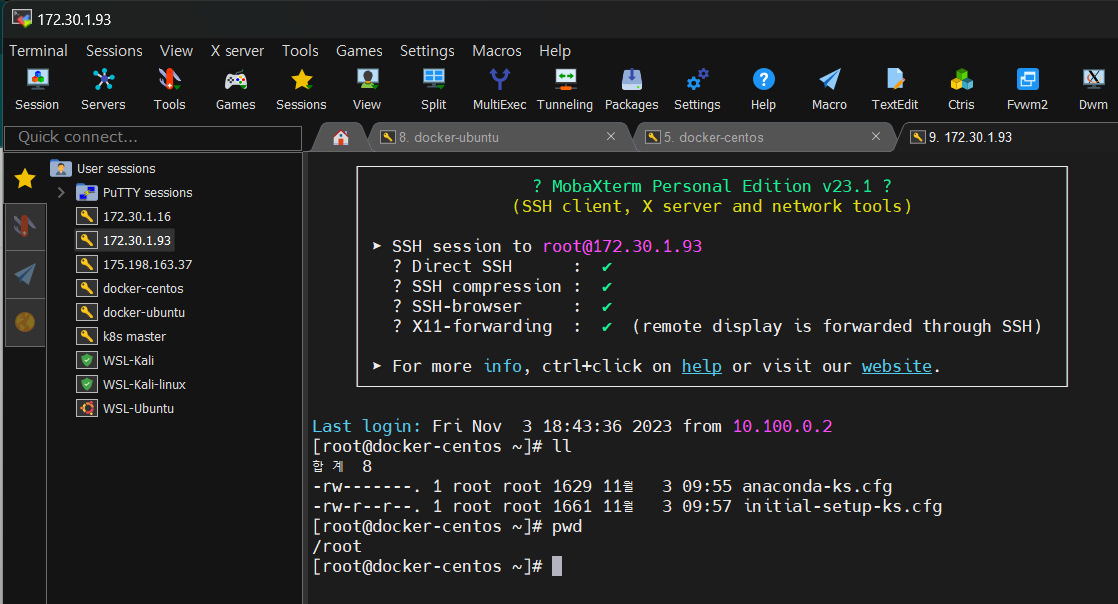The width and height of the screenshot is (1118, 604).
Task: Open the Games menu
Action: (x=359, y=51)
